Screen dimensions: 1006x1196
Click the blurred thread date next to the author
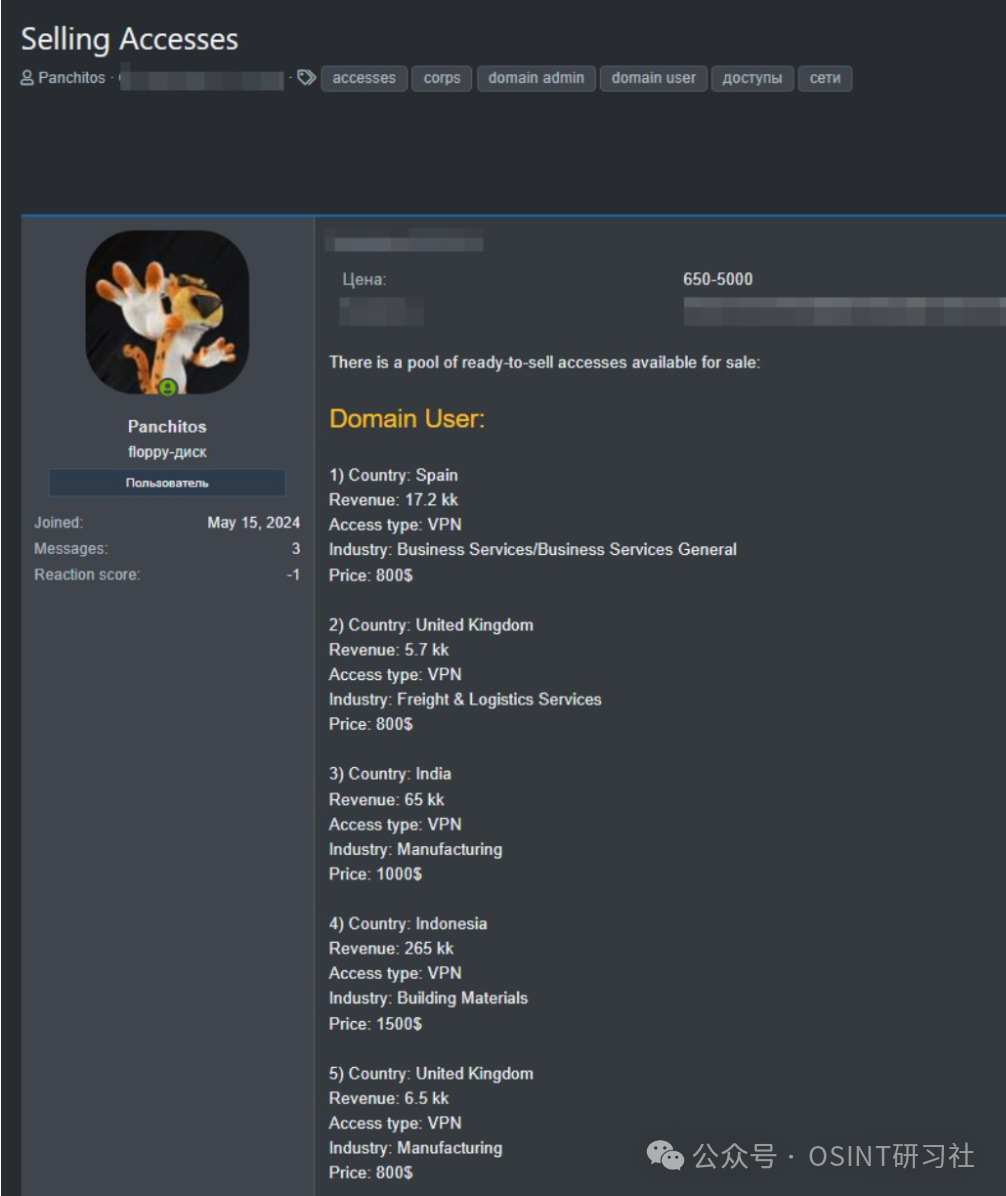click(202, 78)
